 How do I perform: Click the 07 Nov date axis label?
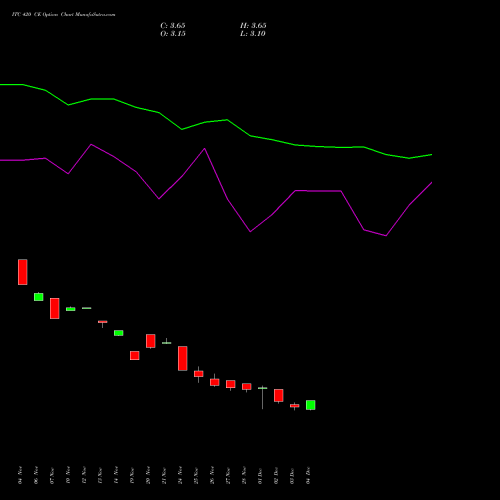(52, 475)
